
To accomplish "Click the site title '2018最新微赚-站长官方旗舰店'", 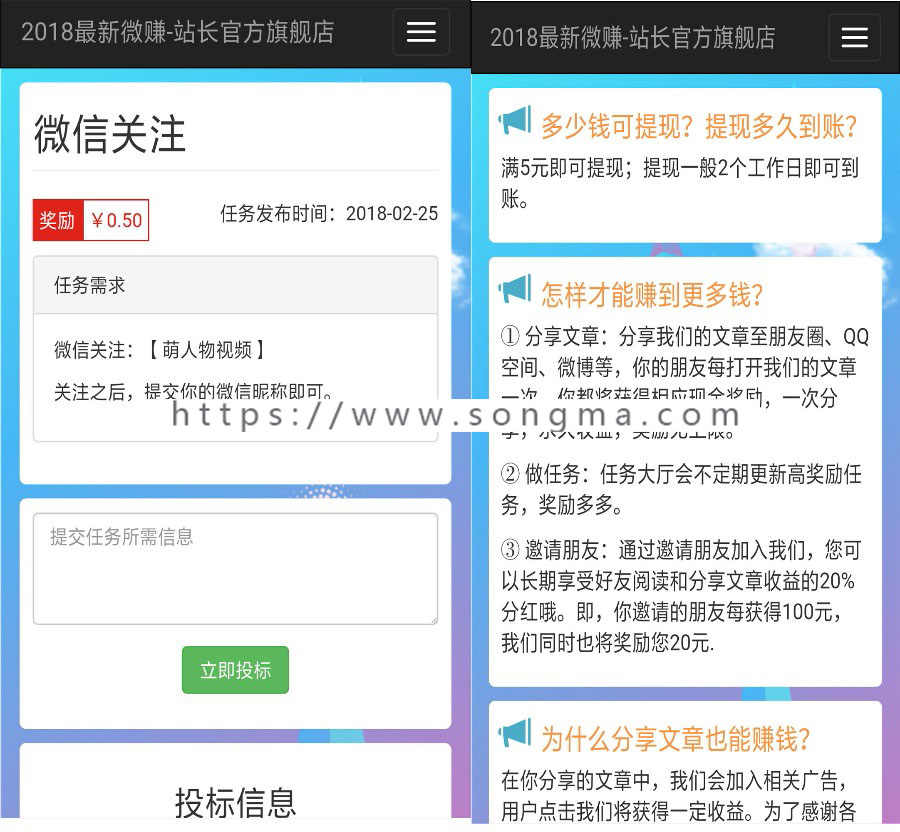I will pyautogui.click(x=176, y=33).
